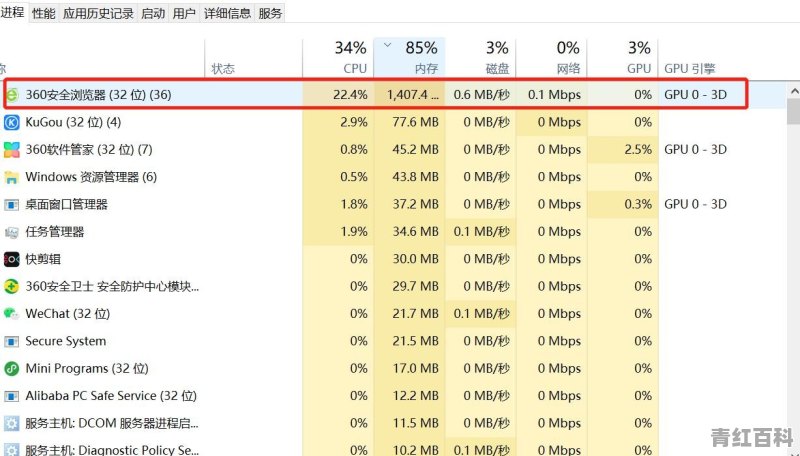Click the 1,407.4 memory value
This screenshot has width=800, height=456.
point(412,95)
